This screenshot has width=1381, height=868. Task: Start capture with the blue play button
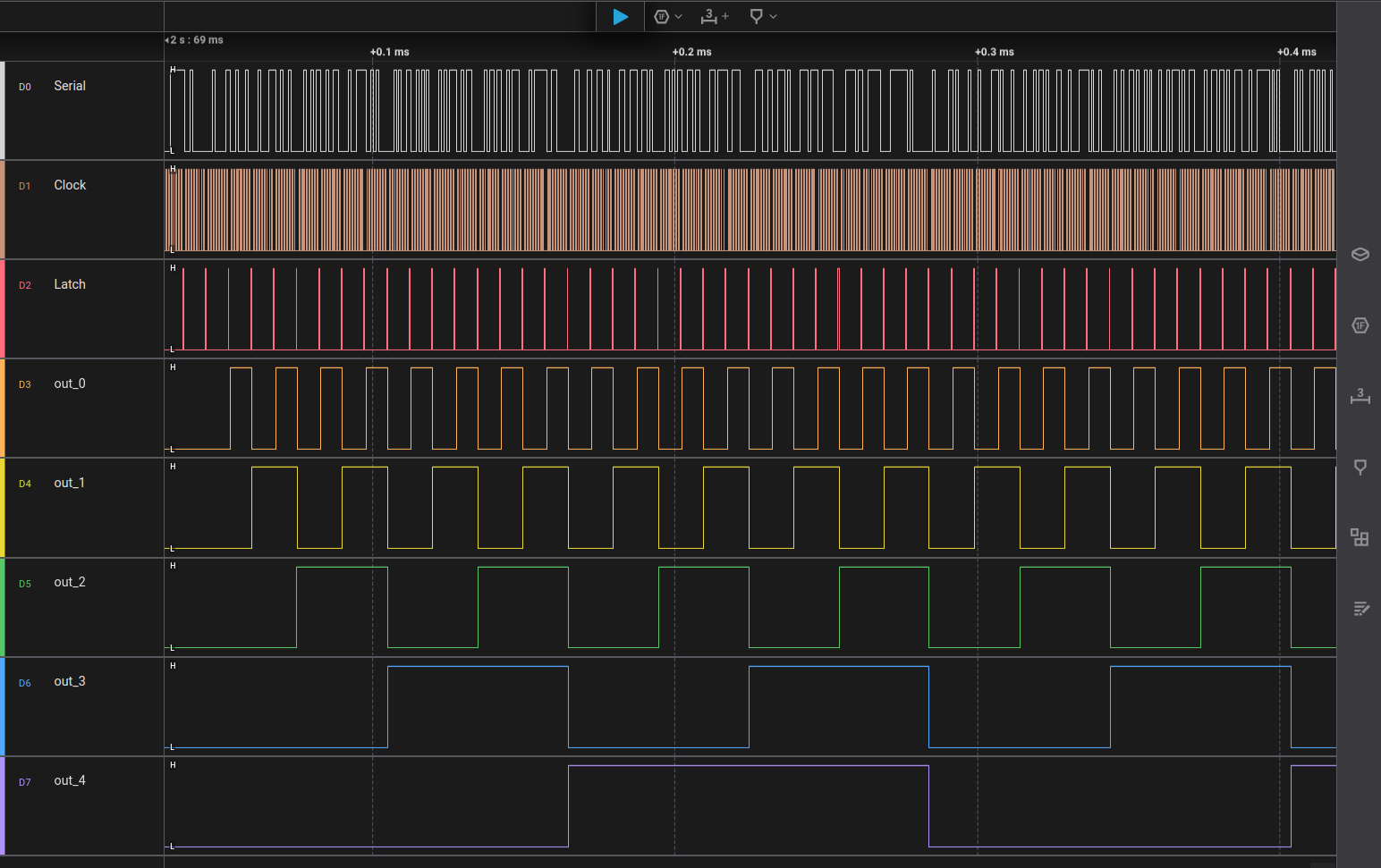click(x=620, y=17)
